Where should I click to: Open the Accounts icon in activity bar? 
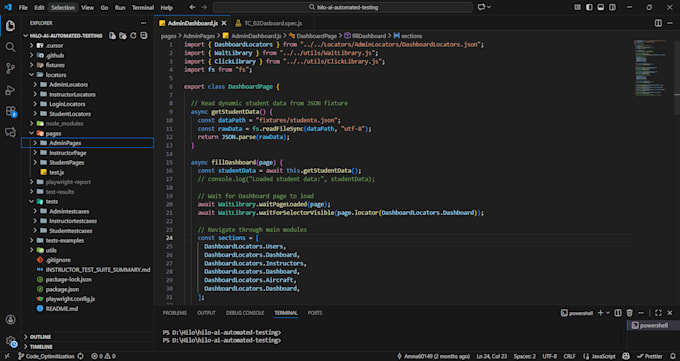click(x=10, y=320)
